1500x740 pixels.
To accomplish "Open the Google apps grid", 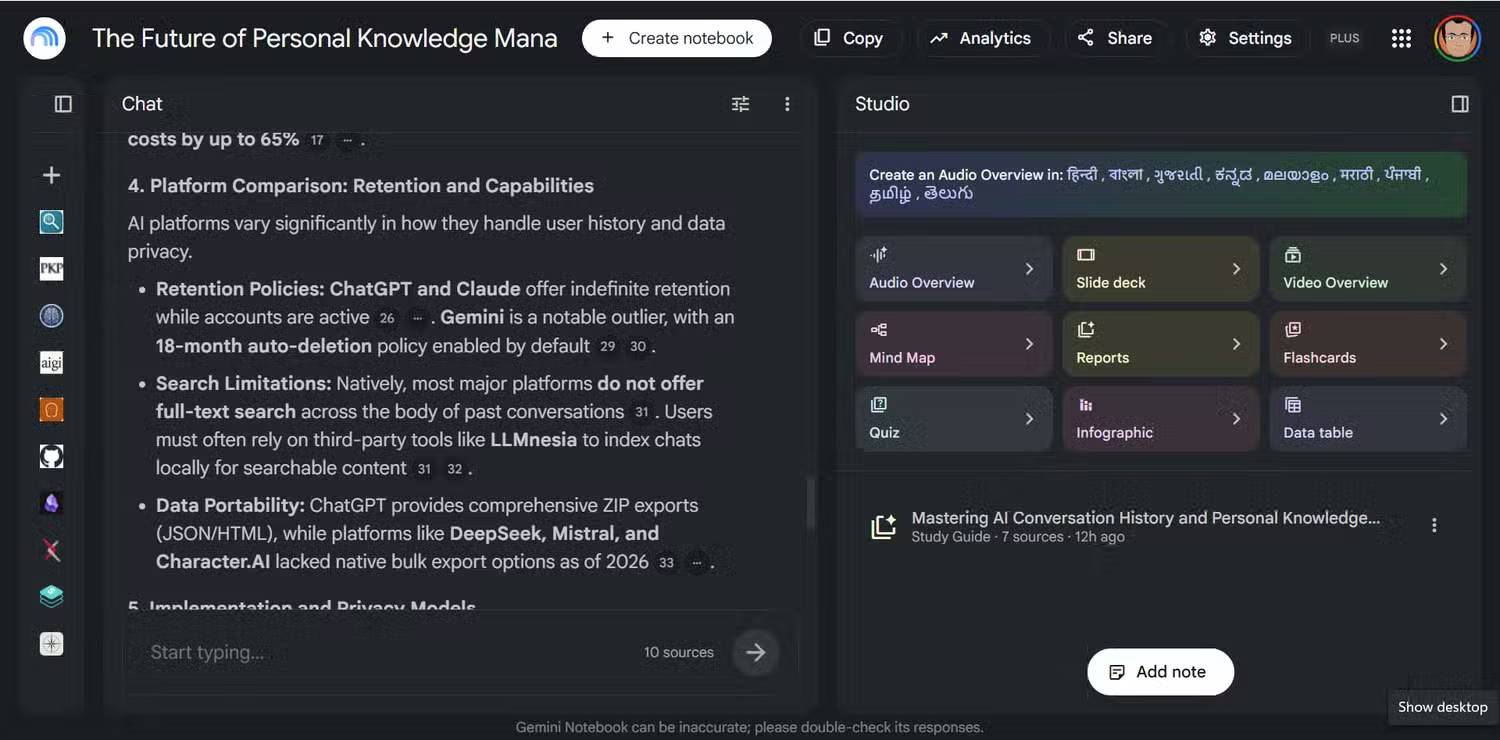I will point(1401,38).
